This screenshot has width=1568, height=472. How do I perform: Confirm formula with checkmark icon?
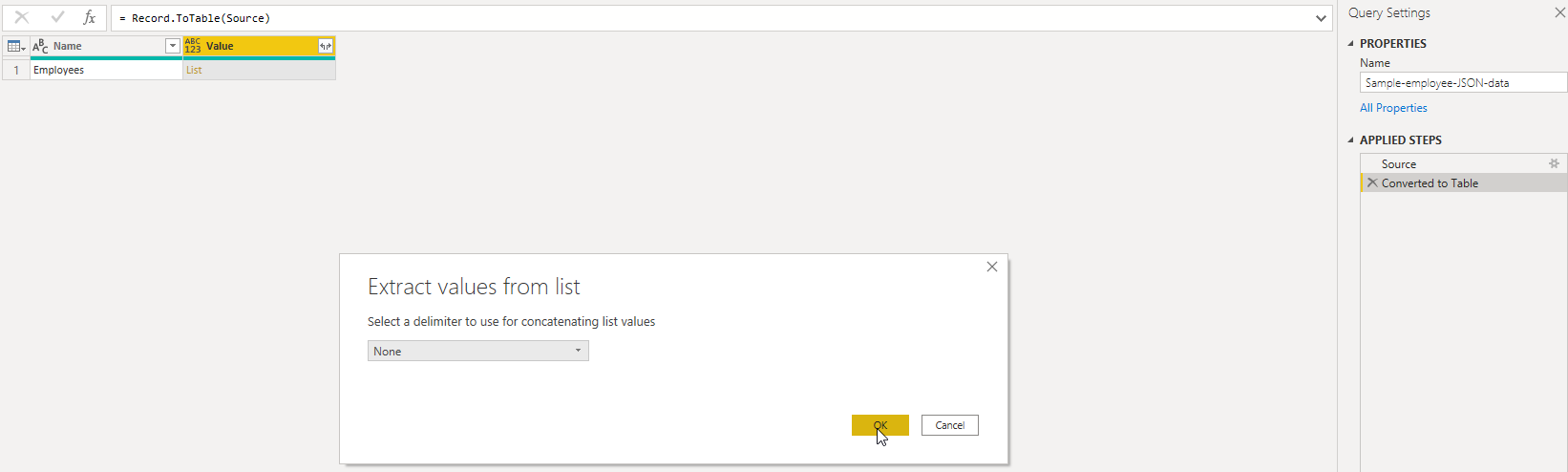(57, 17)
